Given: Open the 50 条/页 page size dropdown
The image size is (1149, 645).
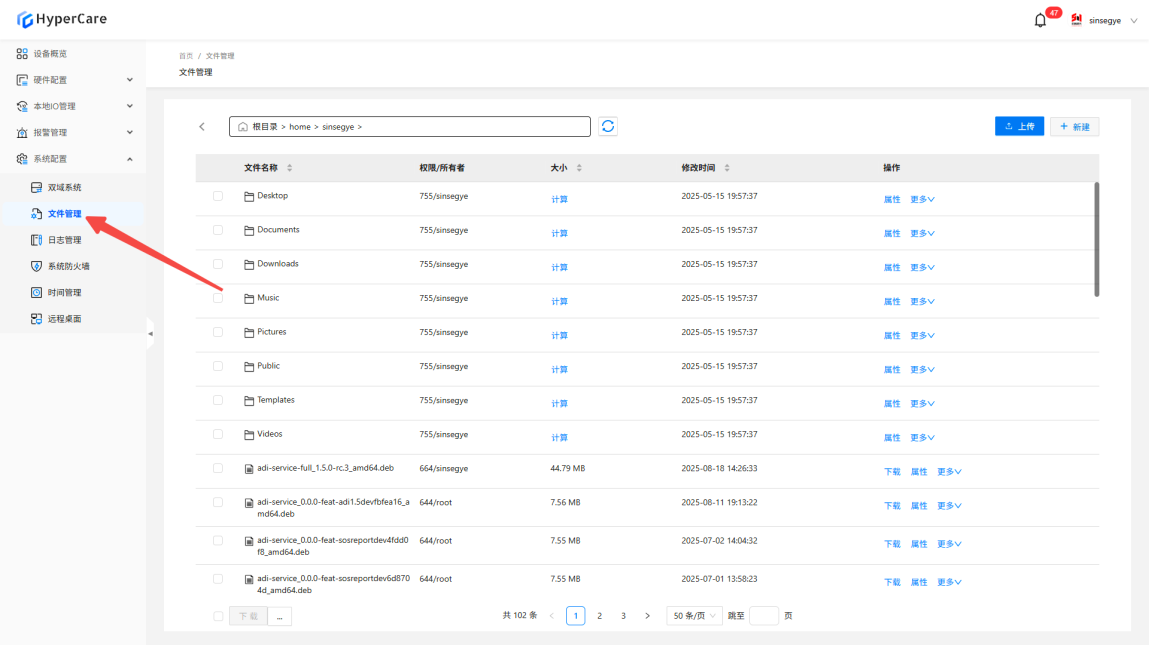Looking at the screenshot, I should tap(695, 616).
